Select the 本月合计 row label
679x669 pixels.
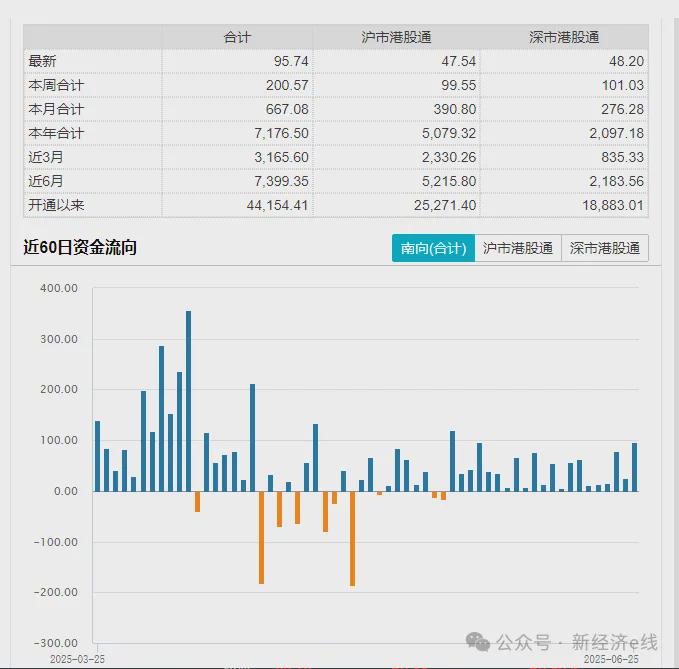point(56,109)
